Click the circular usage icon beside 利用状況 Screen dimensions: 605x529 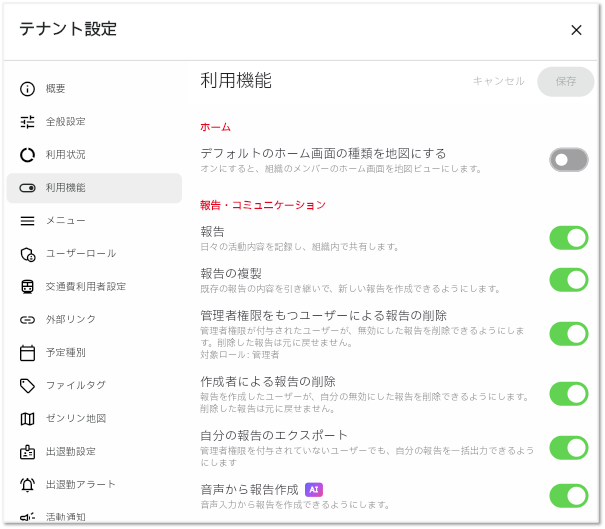pyautogui.click(x=27, y=155)
